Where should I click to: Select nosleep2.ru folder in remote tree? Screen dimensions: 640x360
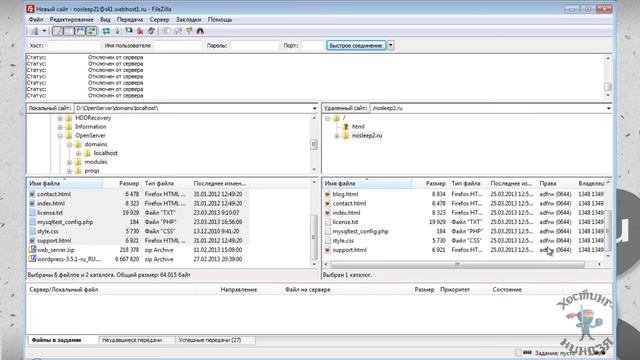click(x=367, y=136)
